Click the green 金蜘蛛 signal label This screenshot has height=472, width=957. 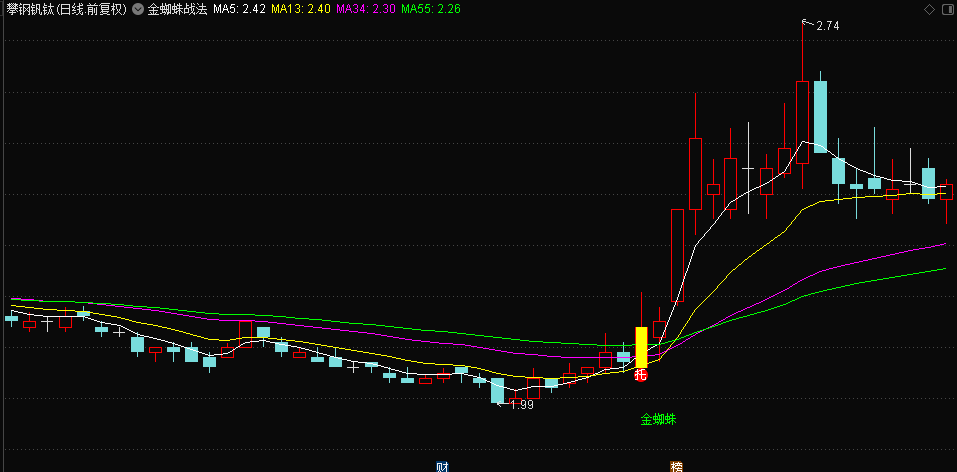pyautogui.click(x=659, y=419)
